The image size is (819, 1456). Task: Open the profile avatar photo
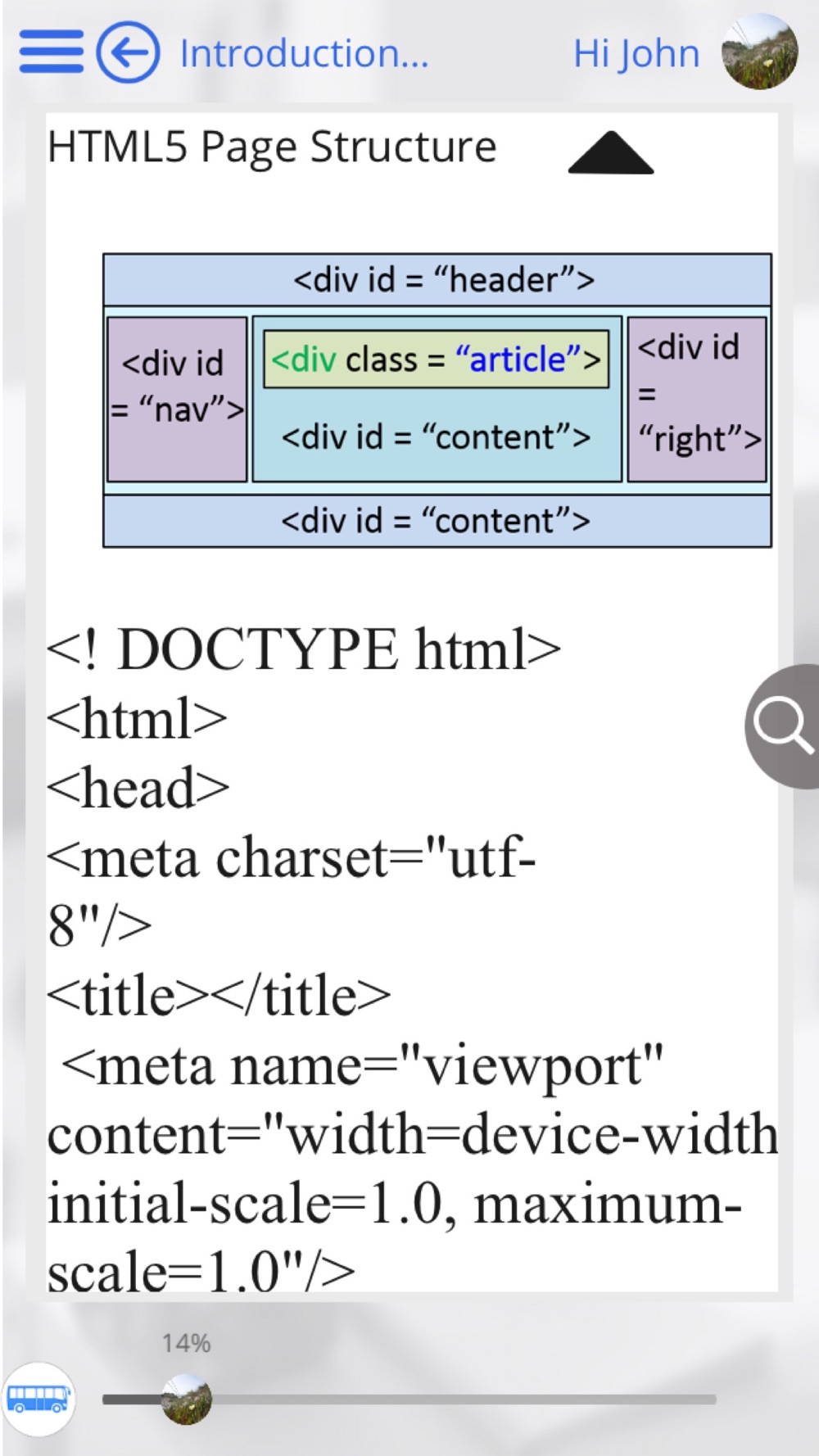tap(759, 51)
